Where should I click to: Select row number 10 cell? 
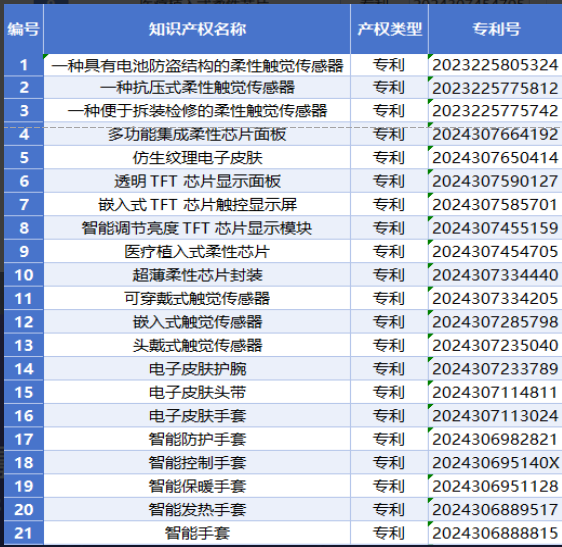pos(23,275)
